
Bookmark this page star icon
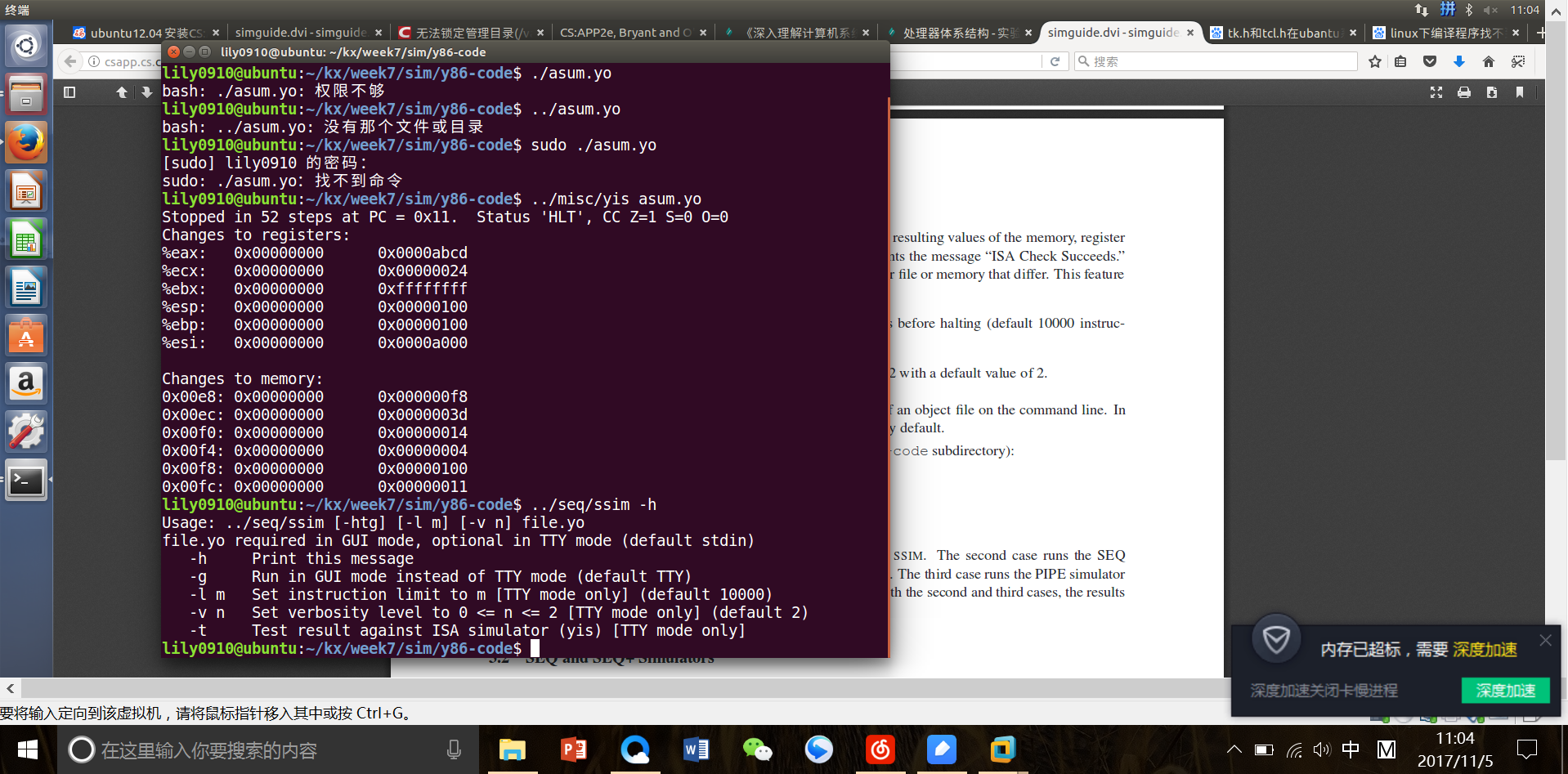click(1375, 61)
